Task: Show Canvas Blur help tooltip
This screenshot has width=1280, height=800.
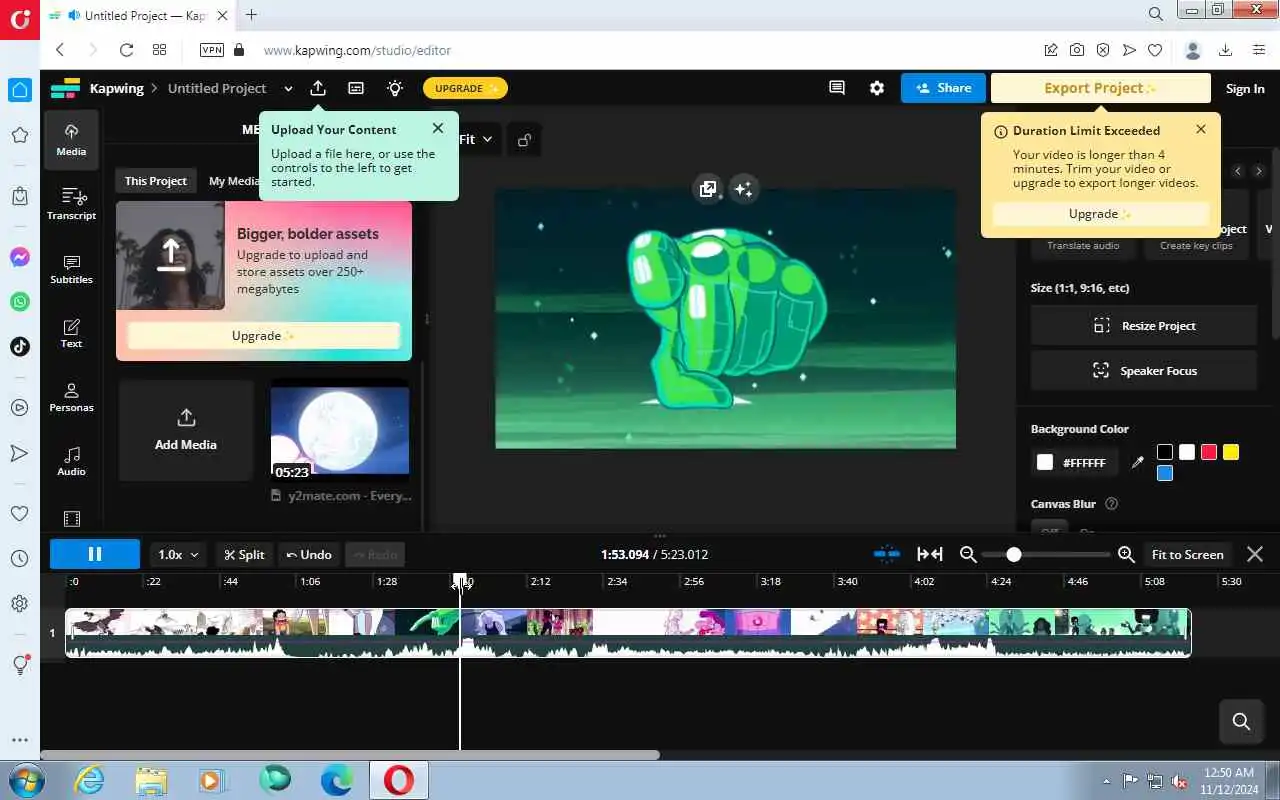Action: coord(1111,504)
